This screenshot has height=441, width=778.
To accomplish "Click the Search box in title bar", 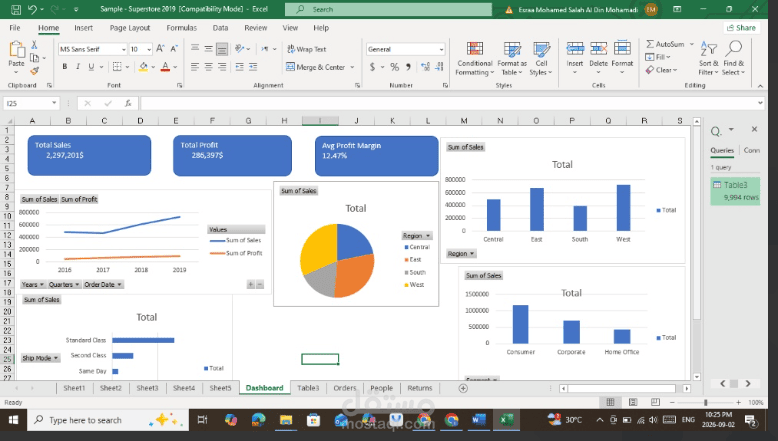I will coord(389,9).
